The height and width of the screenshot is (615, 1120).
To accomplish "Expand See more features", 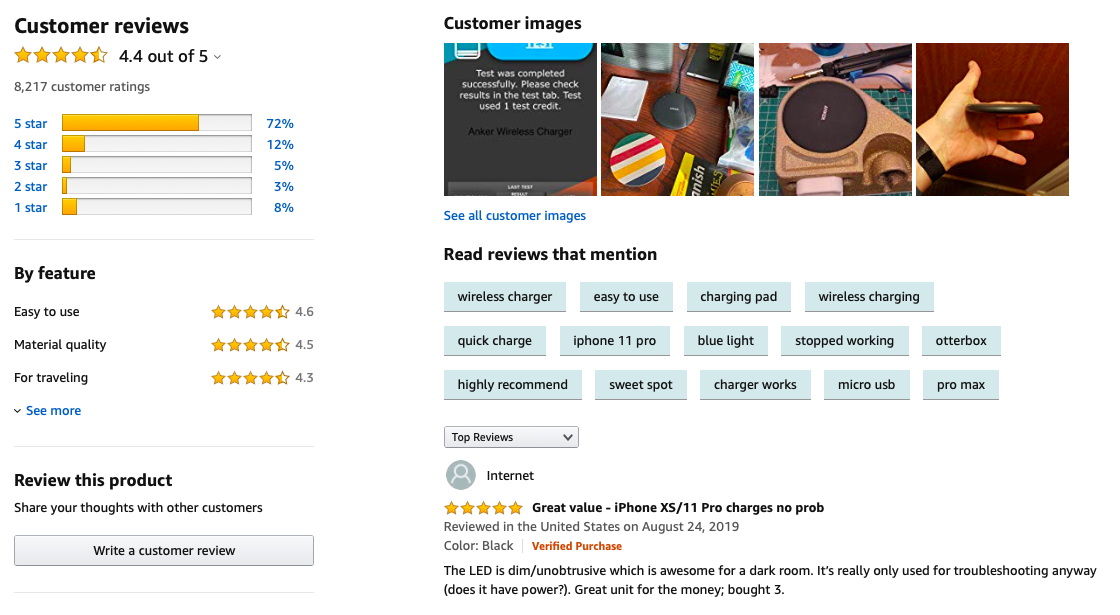I will click(x=48, y=411).
